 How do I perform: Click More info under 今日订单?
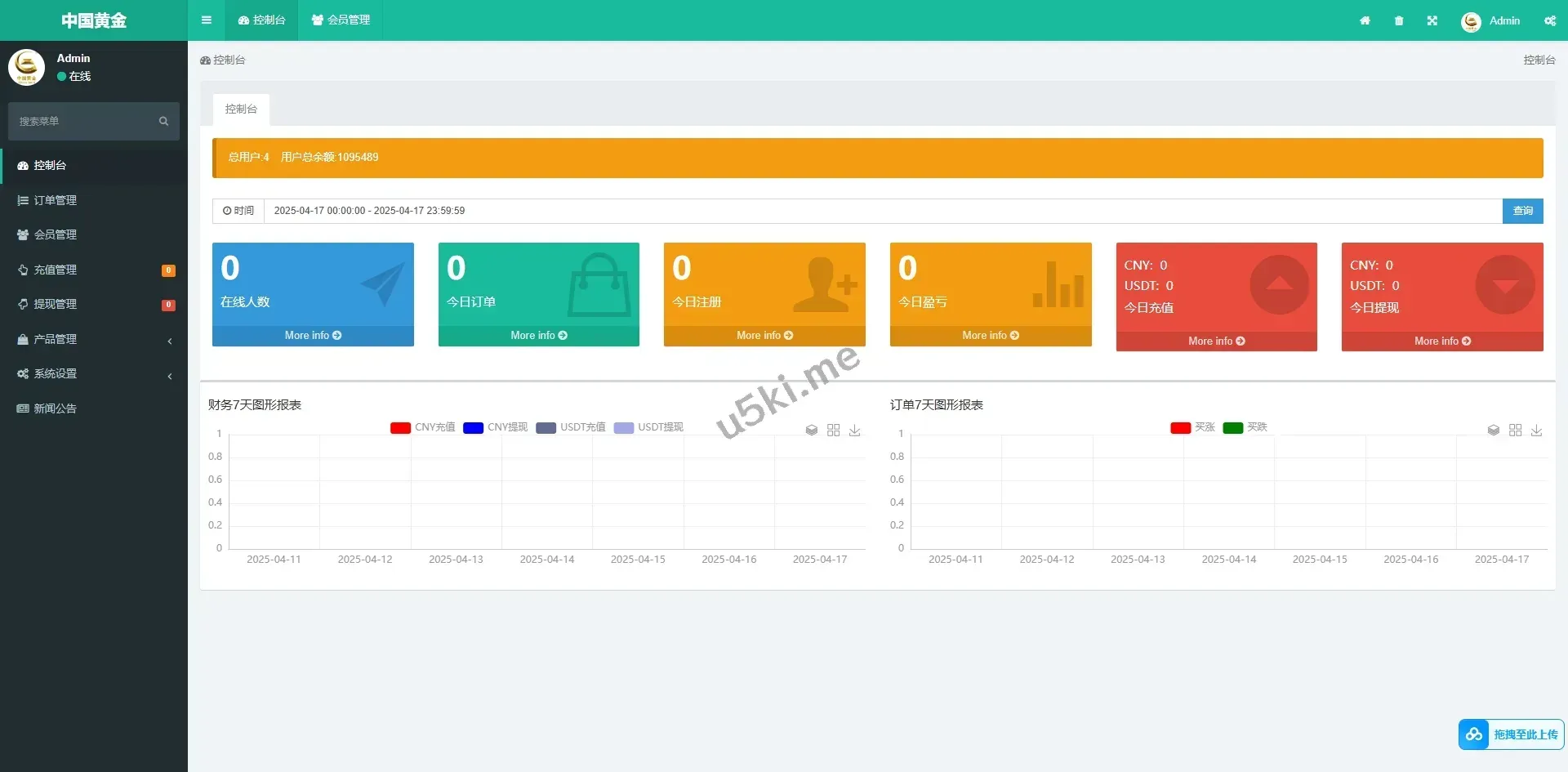pyautogui.click(x=539, y=336)
